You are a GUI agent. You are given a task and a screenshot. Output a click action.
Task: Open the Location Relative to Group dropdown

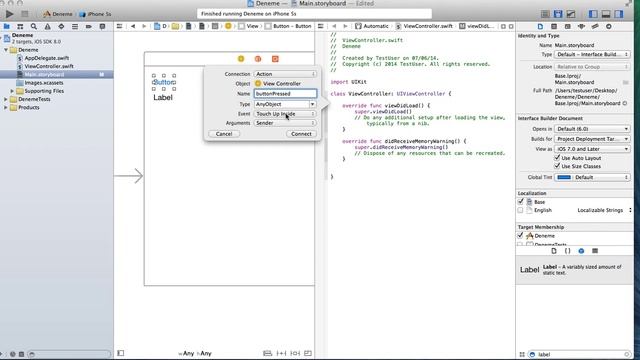[592, 67]
